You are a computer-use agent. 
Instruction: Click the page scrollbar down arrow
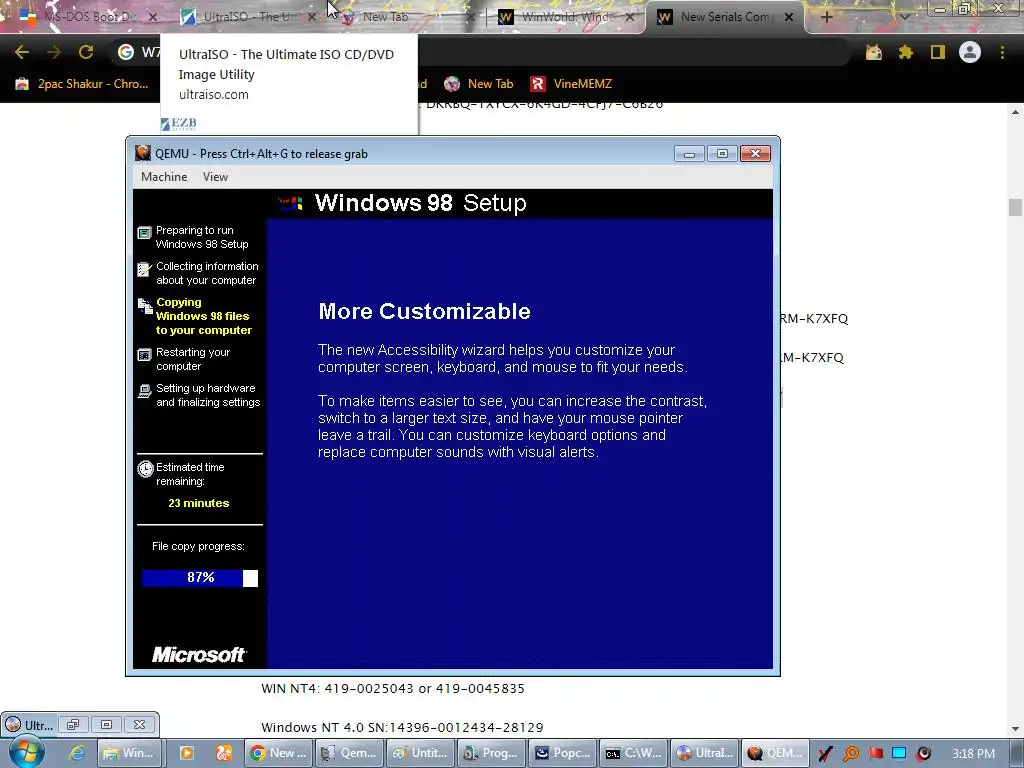1015,729
